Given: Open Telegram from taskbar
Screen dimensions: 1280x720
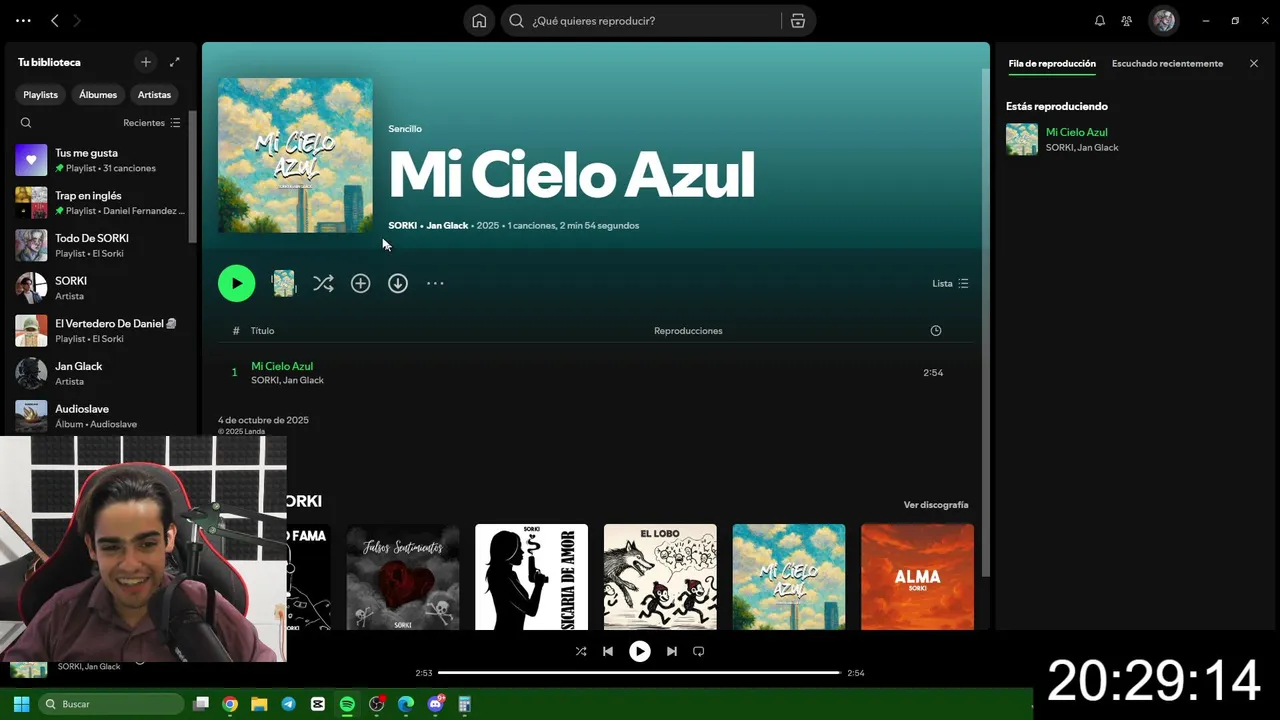Looking at the screenshot, I should point(289,704).
